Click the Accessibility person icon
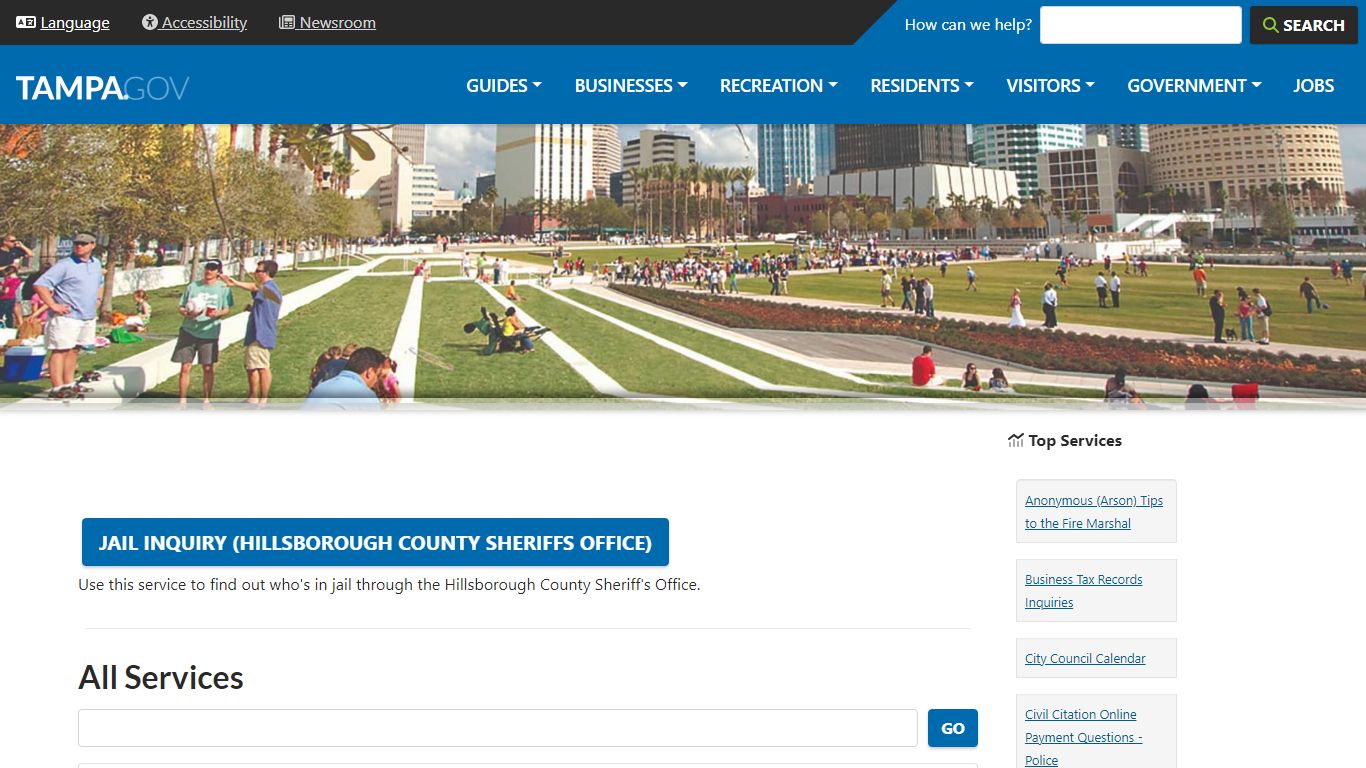The width and height of the screenshot is (1366, 768). (150, 22)
